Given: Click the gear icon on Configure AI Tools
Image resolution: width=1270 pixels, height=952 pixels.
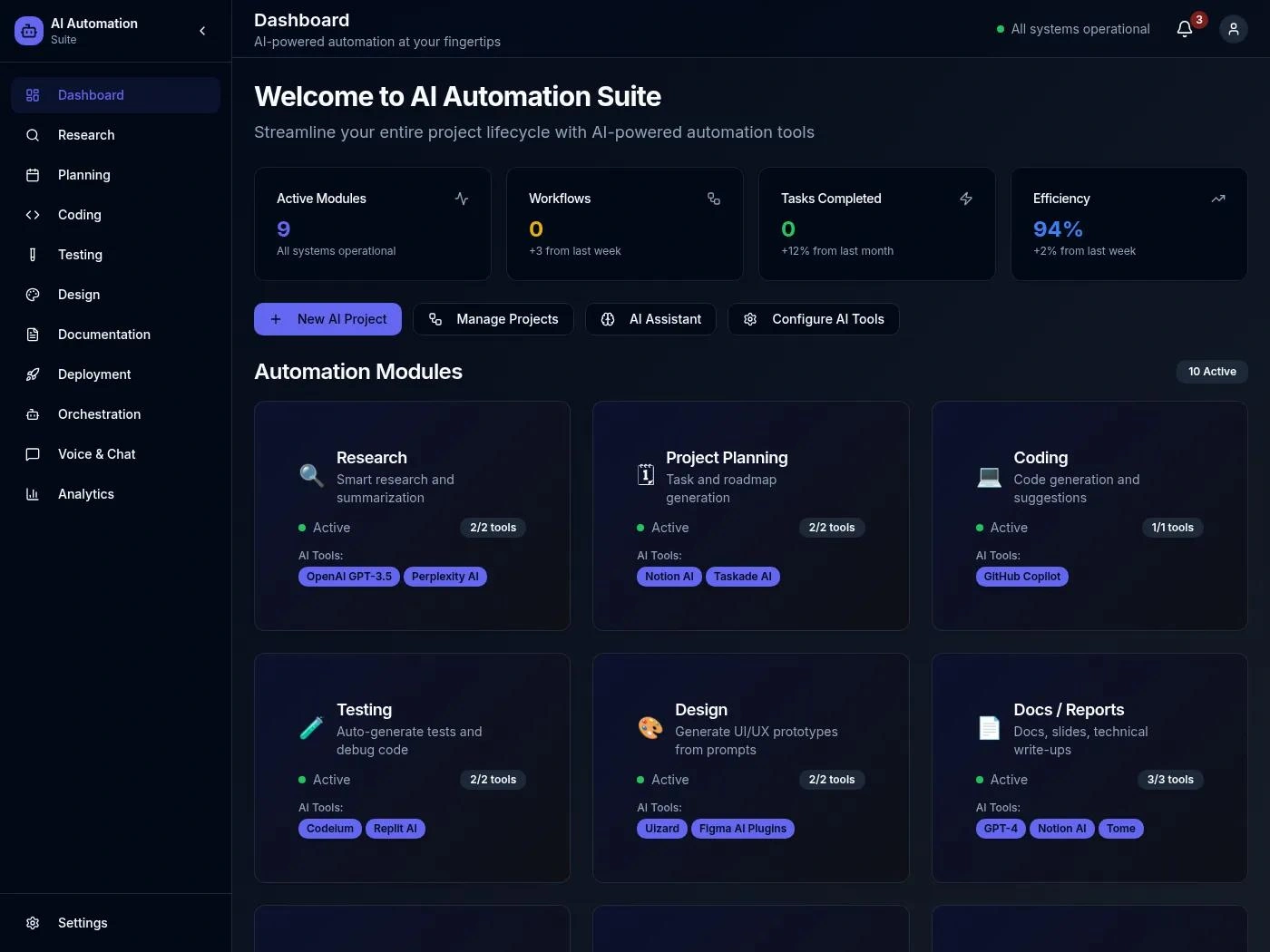Looking at the screenshot, I should tap(750, 319).
